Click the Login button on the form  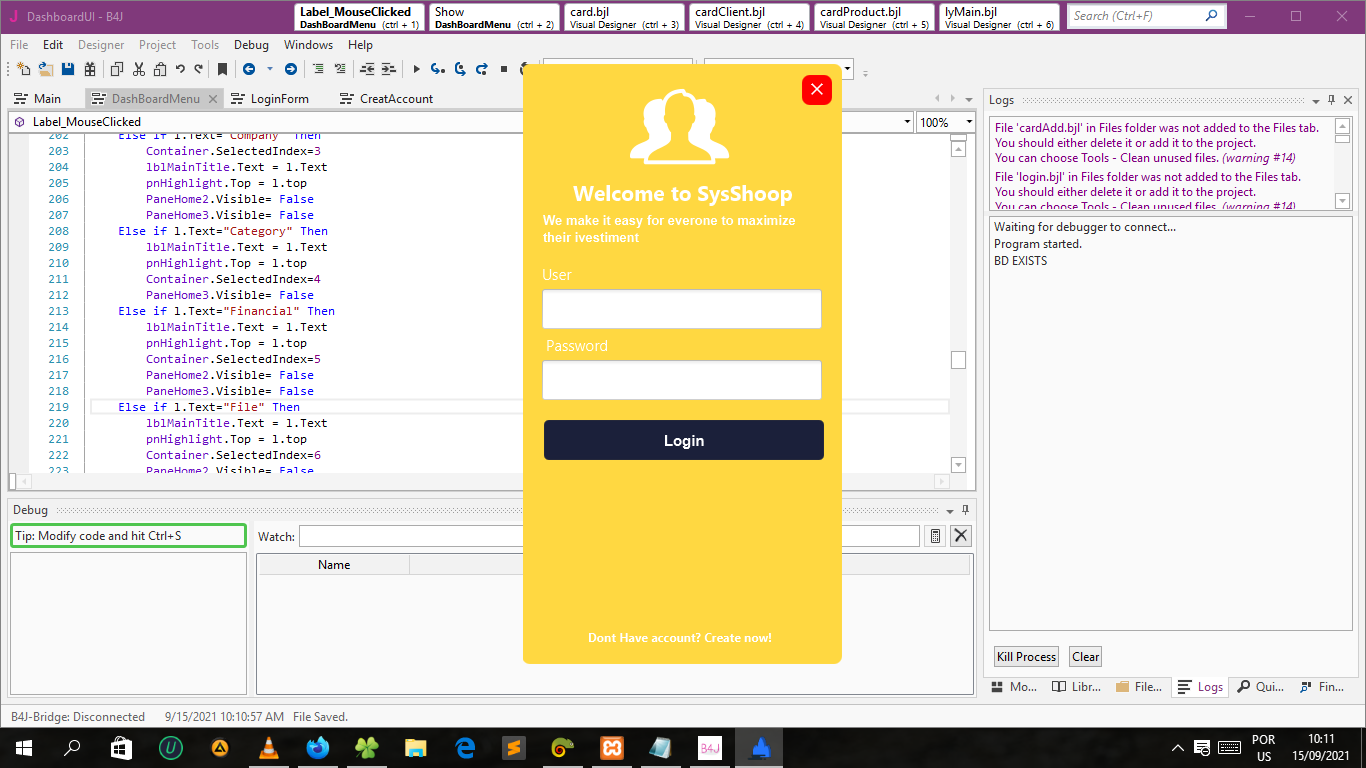[684, 440]
